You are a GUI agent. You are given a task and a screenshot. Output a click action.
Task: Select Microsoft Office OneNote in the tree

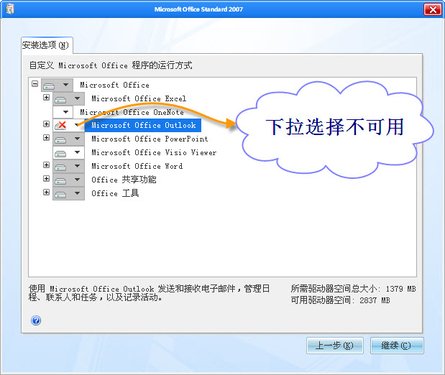point(132,112)
